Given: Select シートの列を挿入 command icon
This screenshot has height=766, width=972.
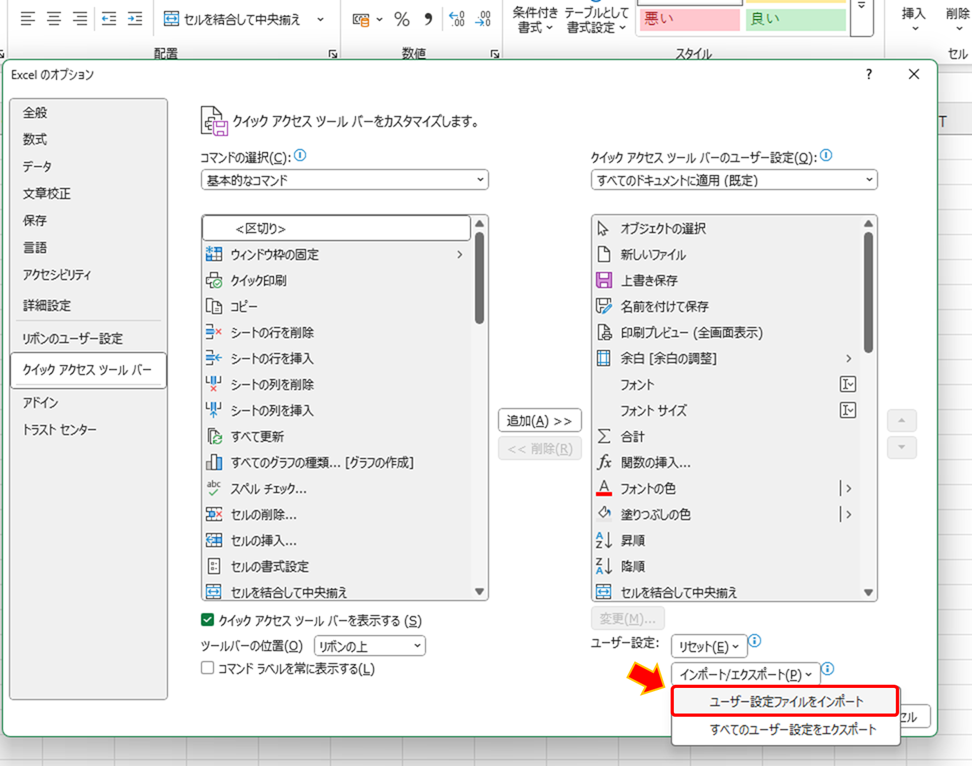Looking at the screenshot, I should (214, 410).
